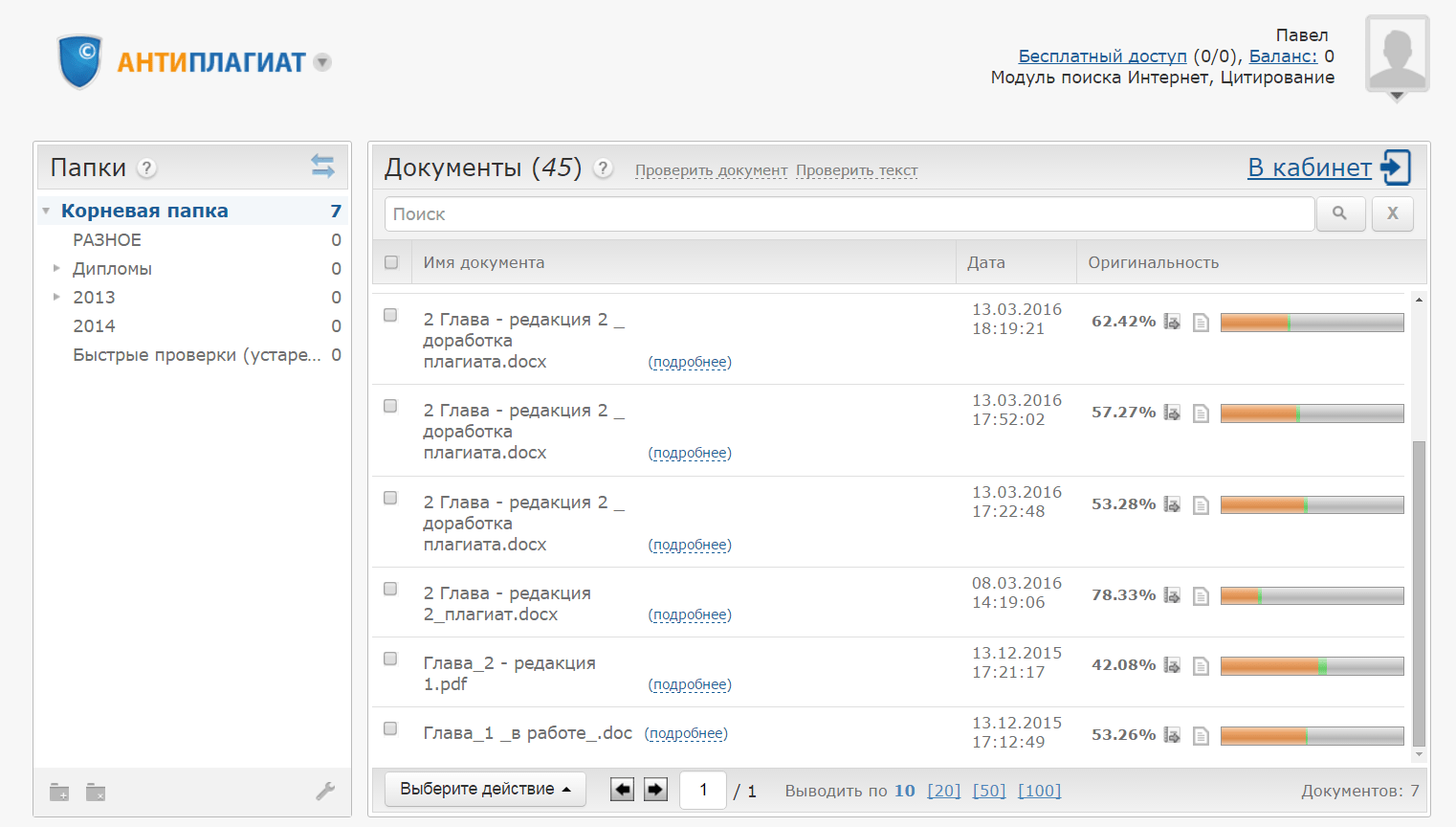Click the document page icon in the 53.26% row
The width and height of the screenshot is (1456, 827).
(1202, 736)
